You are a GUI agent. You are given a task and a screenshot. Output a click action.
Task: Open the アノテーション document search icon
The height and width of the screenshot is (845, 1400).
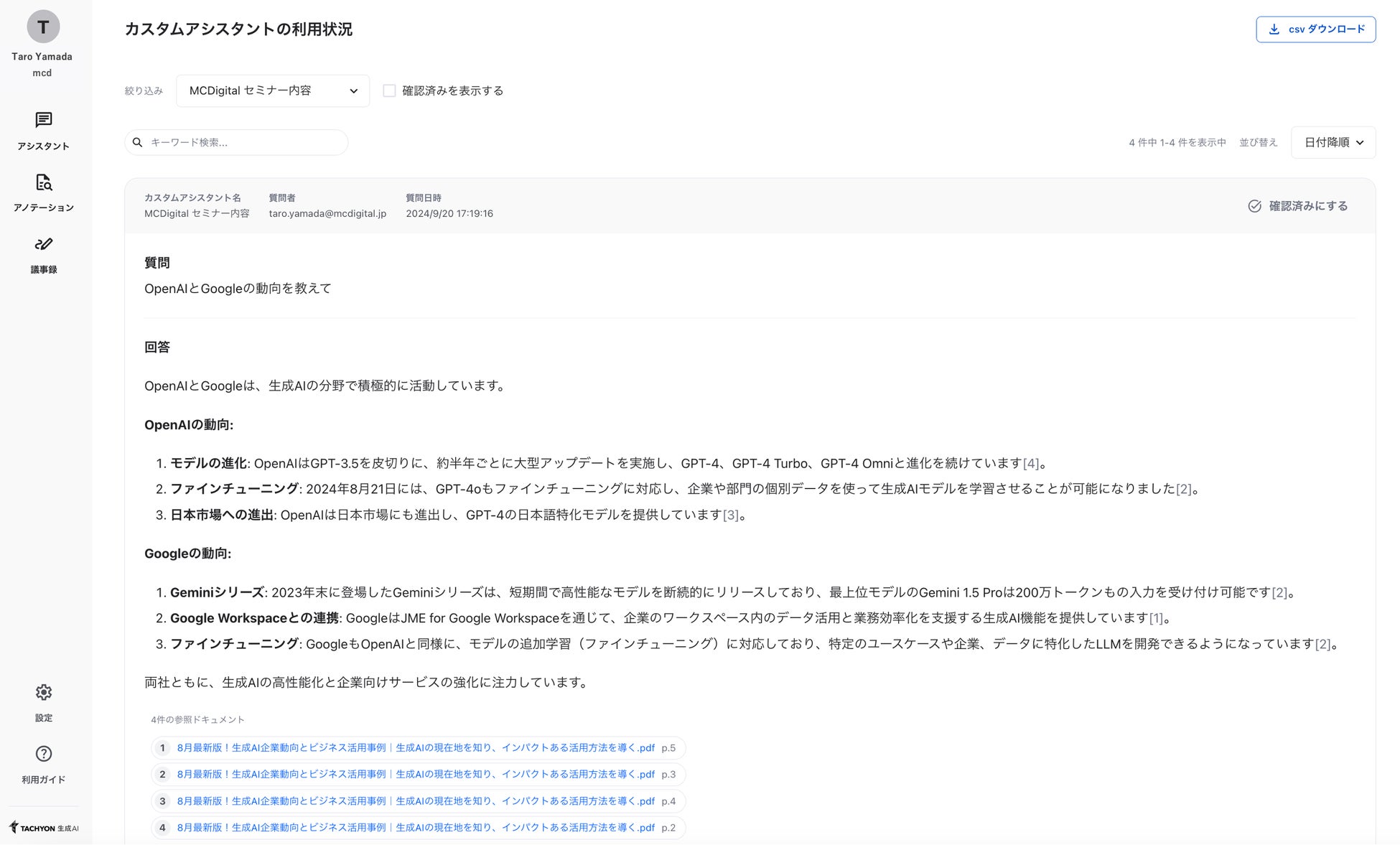coord(43,182)
